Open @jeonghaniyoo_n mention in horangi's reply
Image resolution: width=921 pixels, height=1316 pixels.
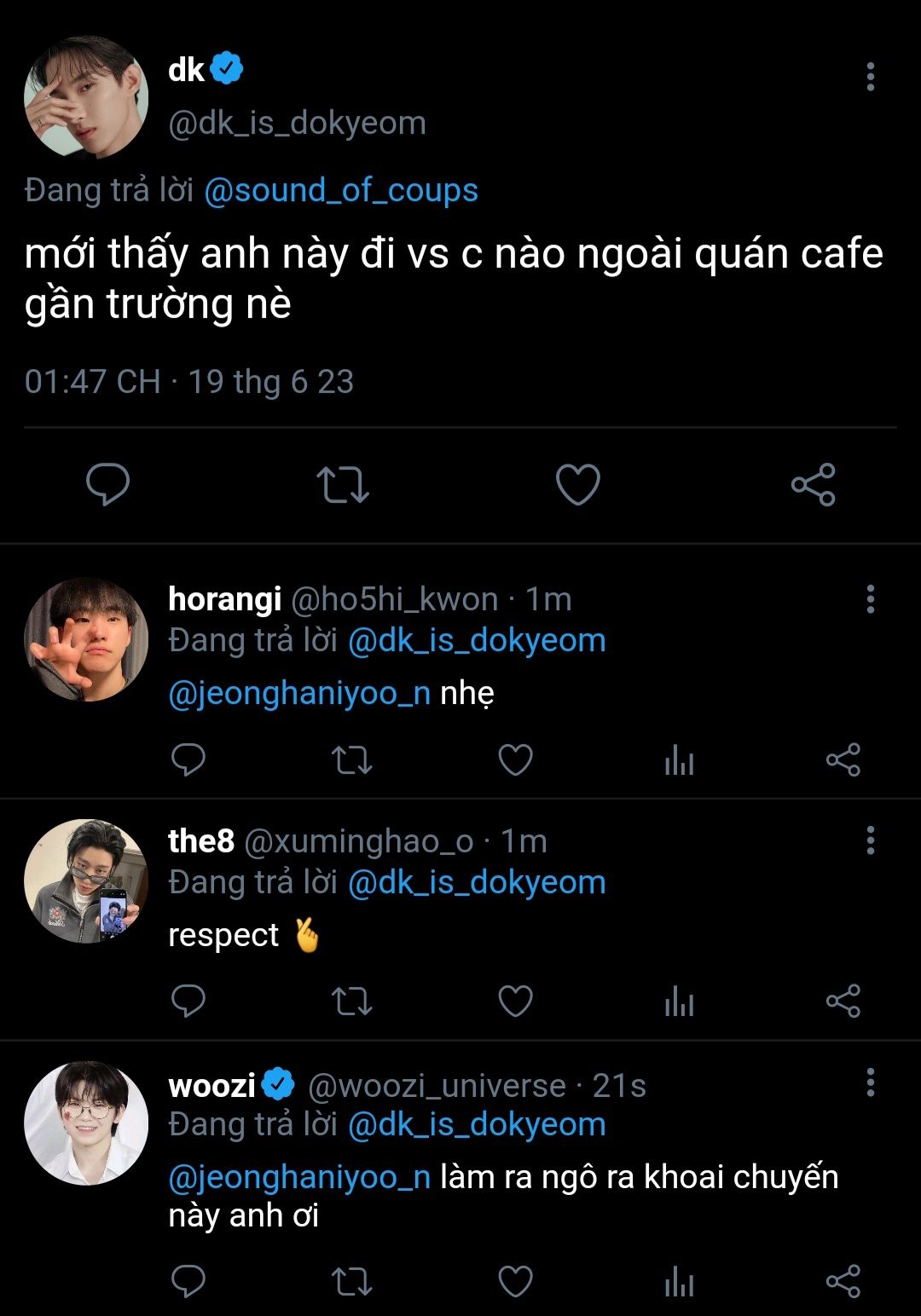(x=299, y=694)
